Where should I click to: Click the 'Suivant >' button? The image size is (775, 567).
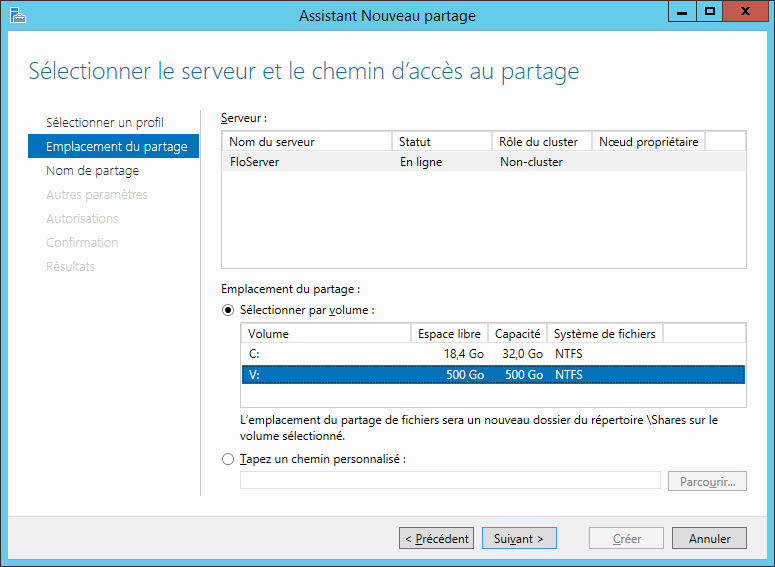click(519, 538)
